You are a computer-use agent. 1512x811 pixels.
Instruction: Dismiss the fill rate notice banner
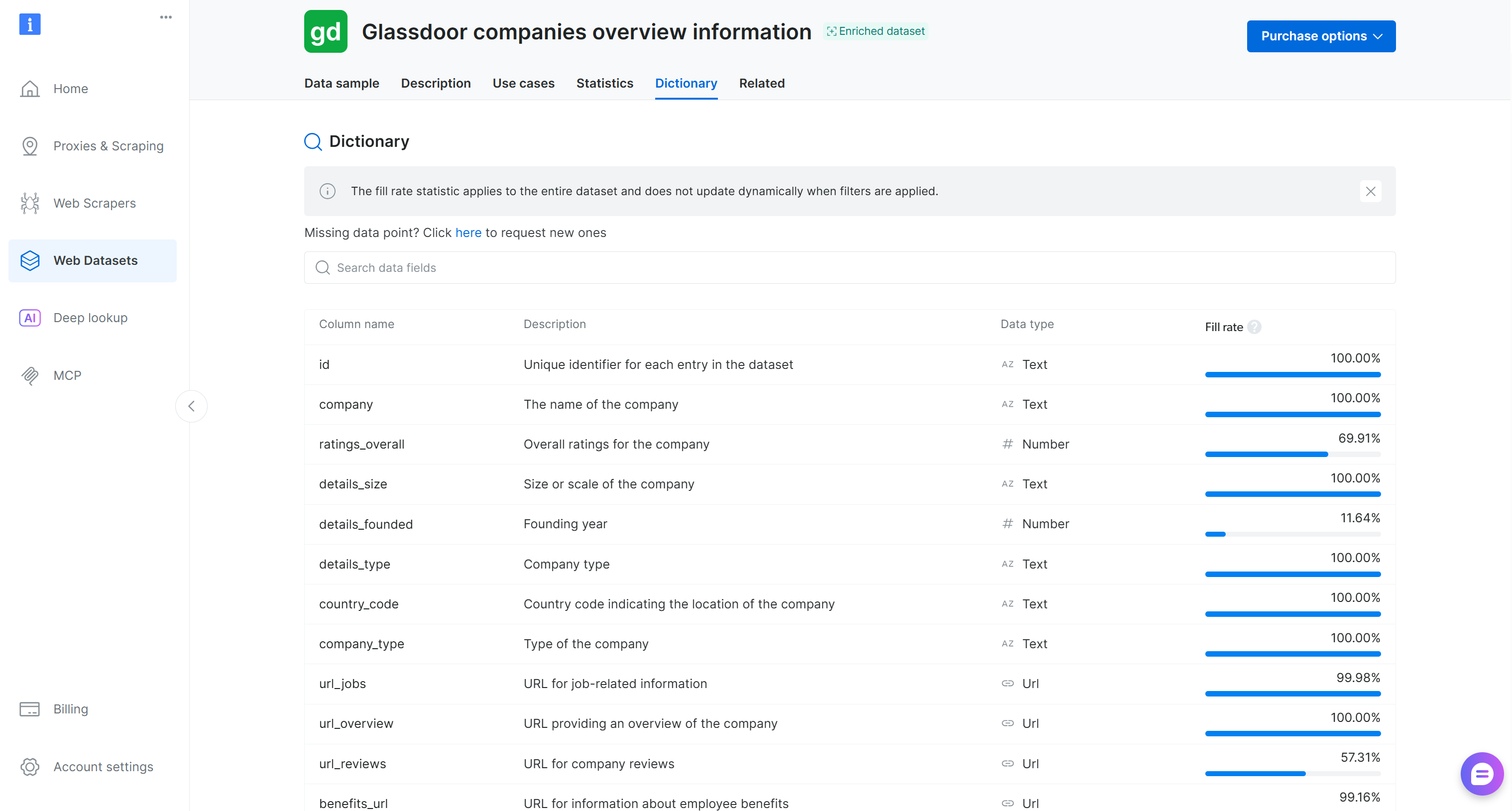[x=1371, y=191]
